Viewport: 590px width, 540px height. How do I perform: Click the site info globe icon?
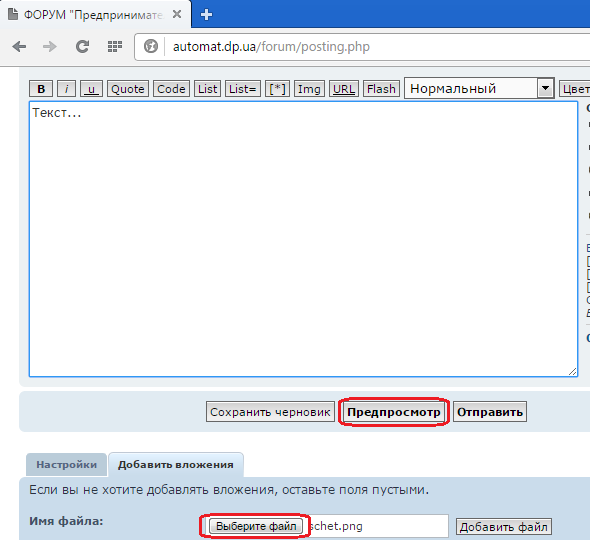point(151,46)
